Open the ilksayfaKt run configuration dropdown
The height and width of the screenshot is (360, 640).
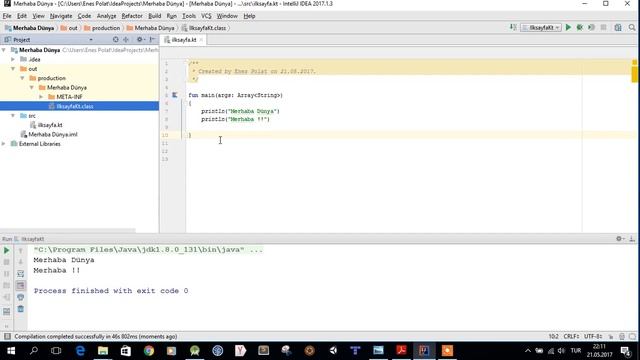point(540,27)
